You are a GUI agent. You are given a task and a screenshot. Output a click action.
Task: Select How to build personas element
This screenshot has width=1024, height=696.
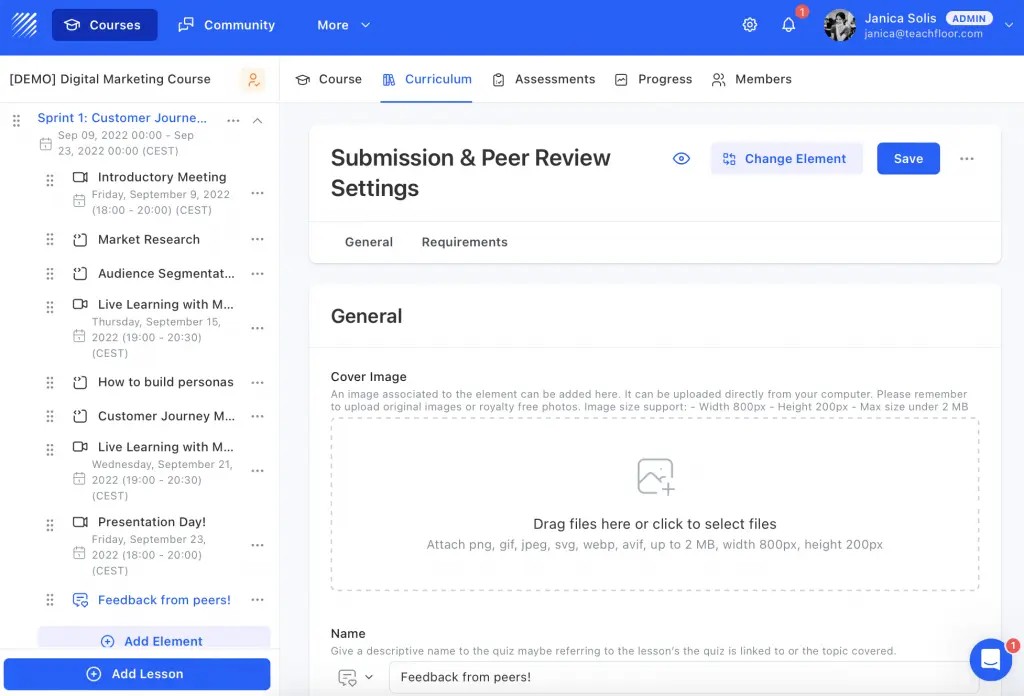(x=165, y=382)
